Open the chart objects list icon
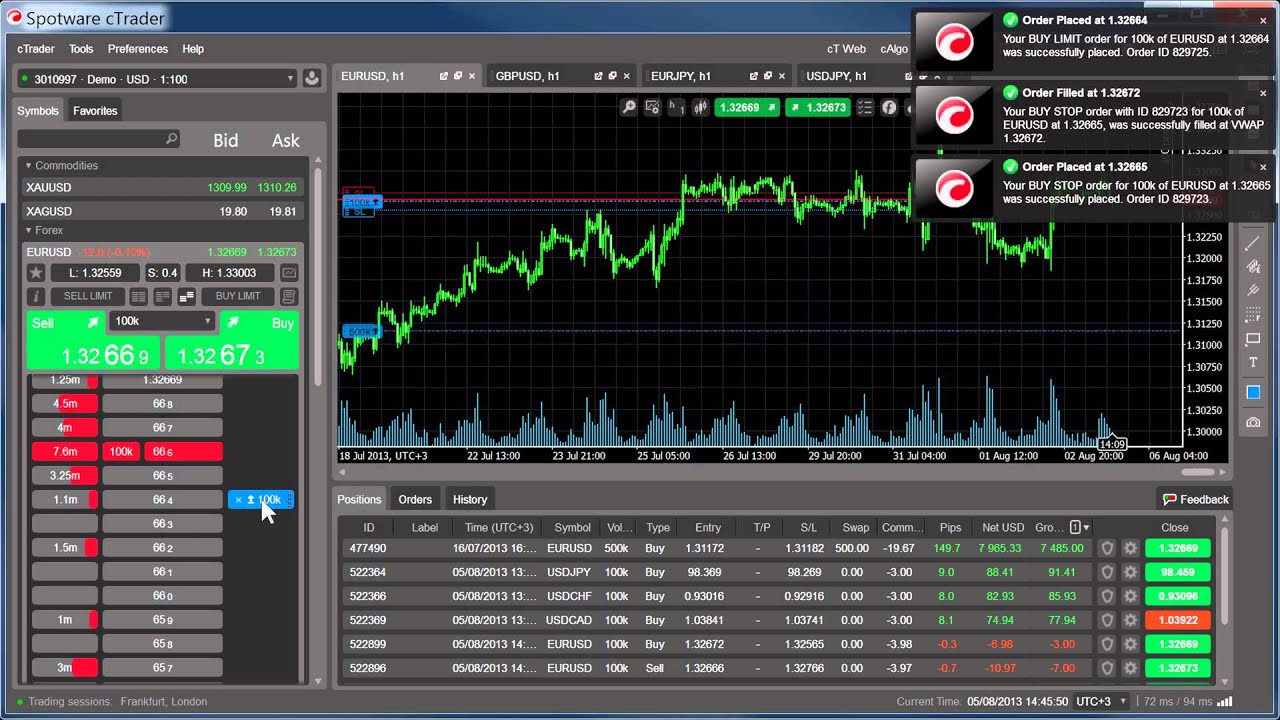 (865, 107)
